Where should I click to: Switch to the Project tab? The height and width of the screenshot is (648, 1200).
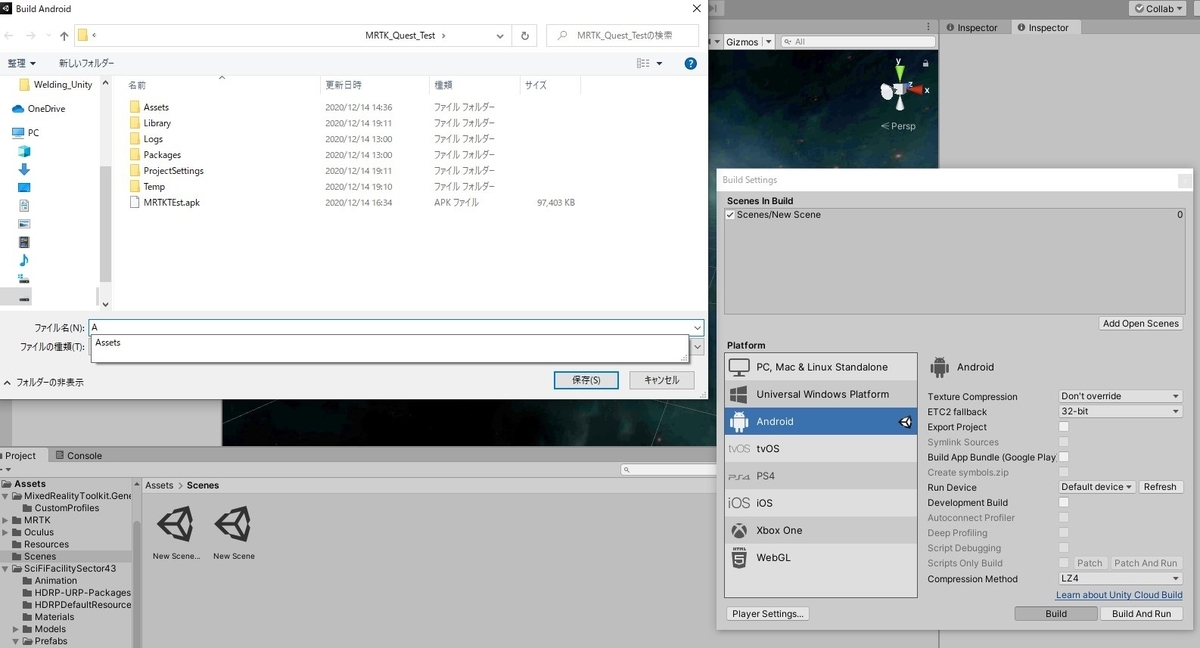coord(20,455)
